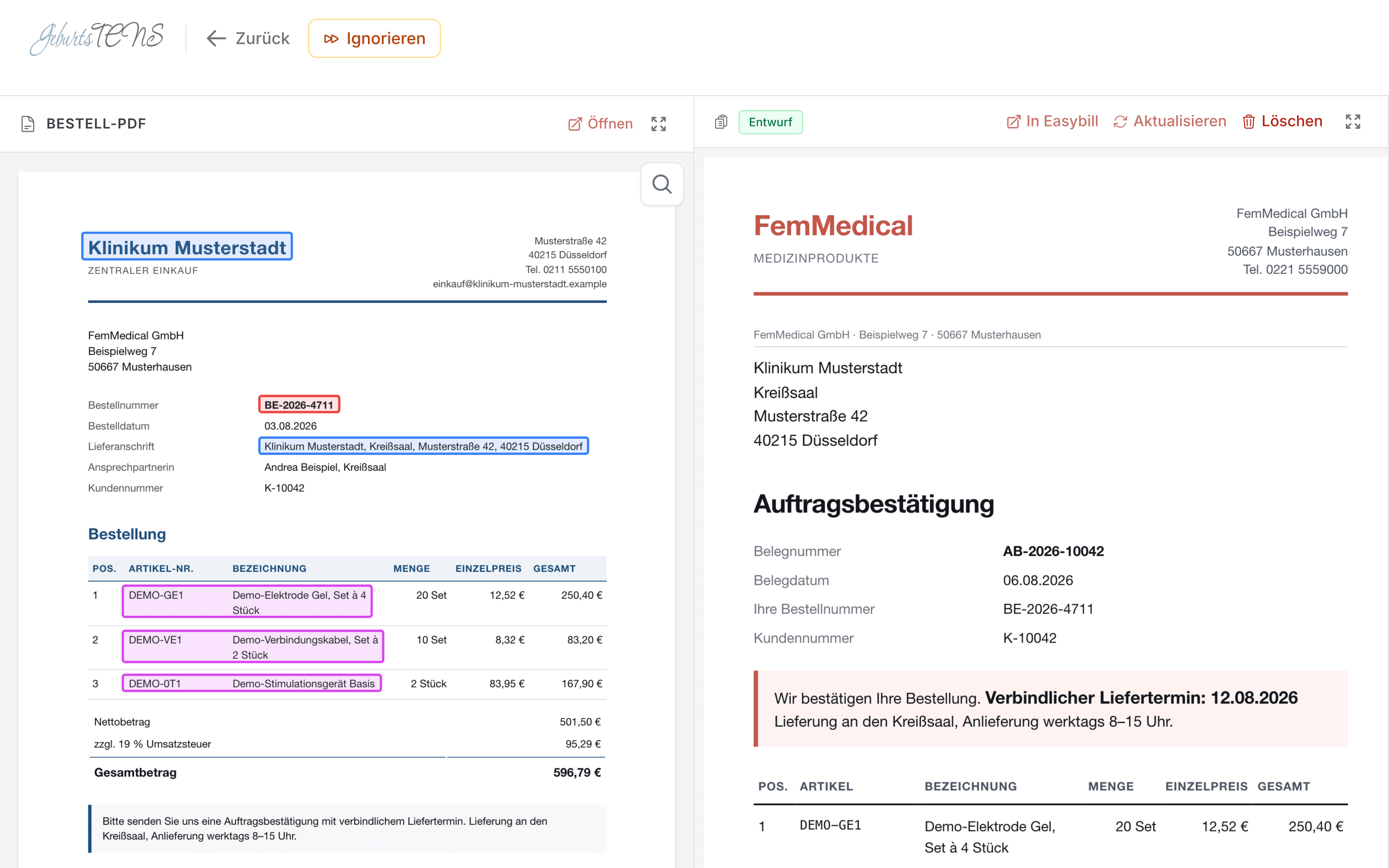Select highlighted DEMO-GE1 article row
The width and height of the screenshot is (1389, 868).
pyautogui.click(x=247, y=602)
